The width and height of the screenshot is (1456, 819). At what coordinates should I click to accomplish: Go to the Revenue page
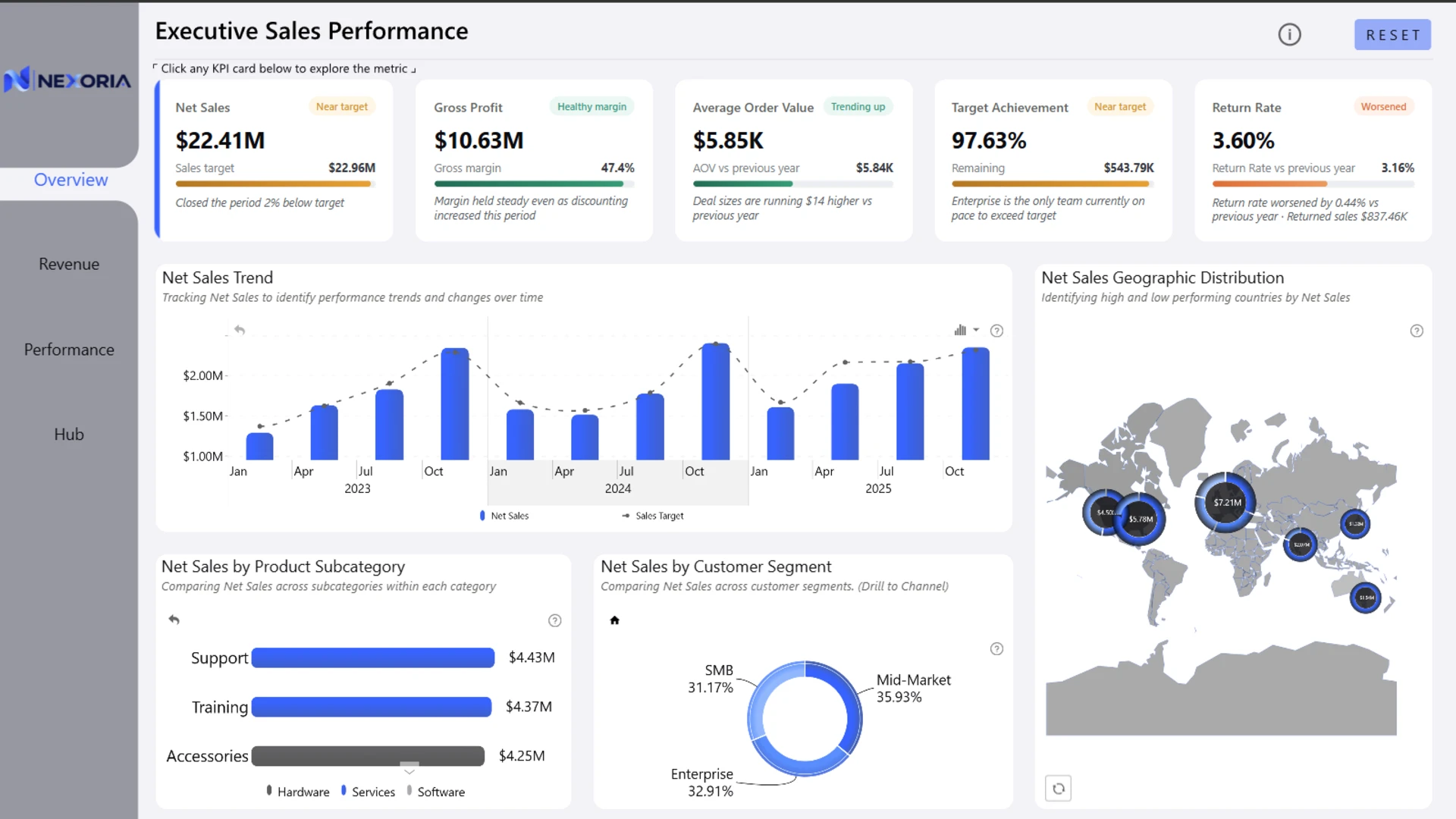[69, 264]
